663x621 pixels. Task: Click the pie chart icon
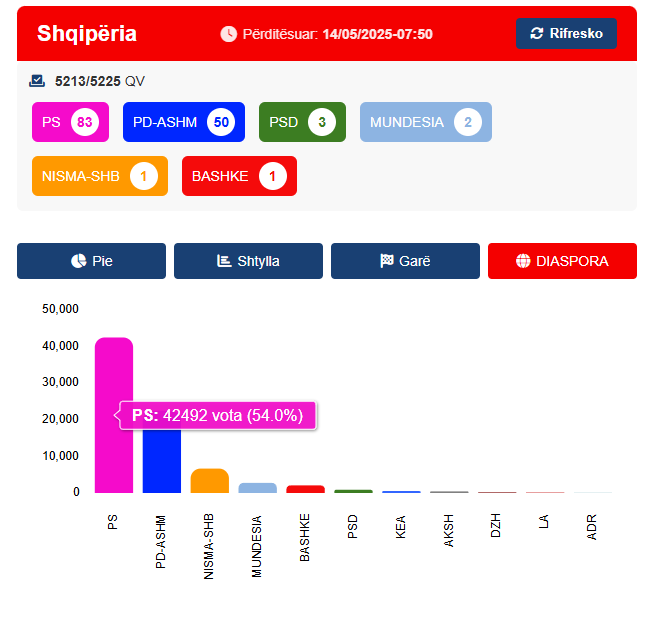click(78, 261)
